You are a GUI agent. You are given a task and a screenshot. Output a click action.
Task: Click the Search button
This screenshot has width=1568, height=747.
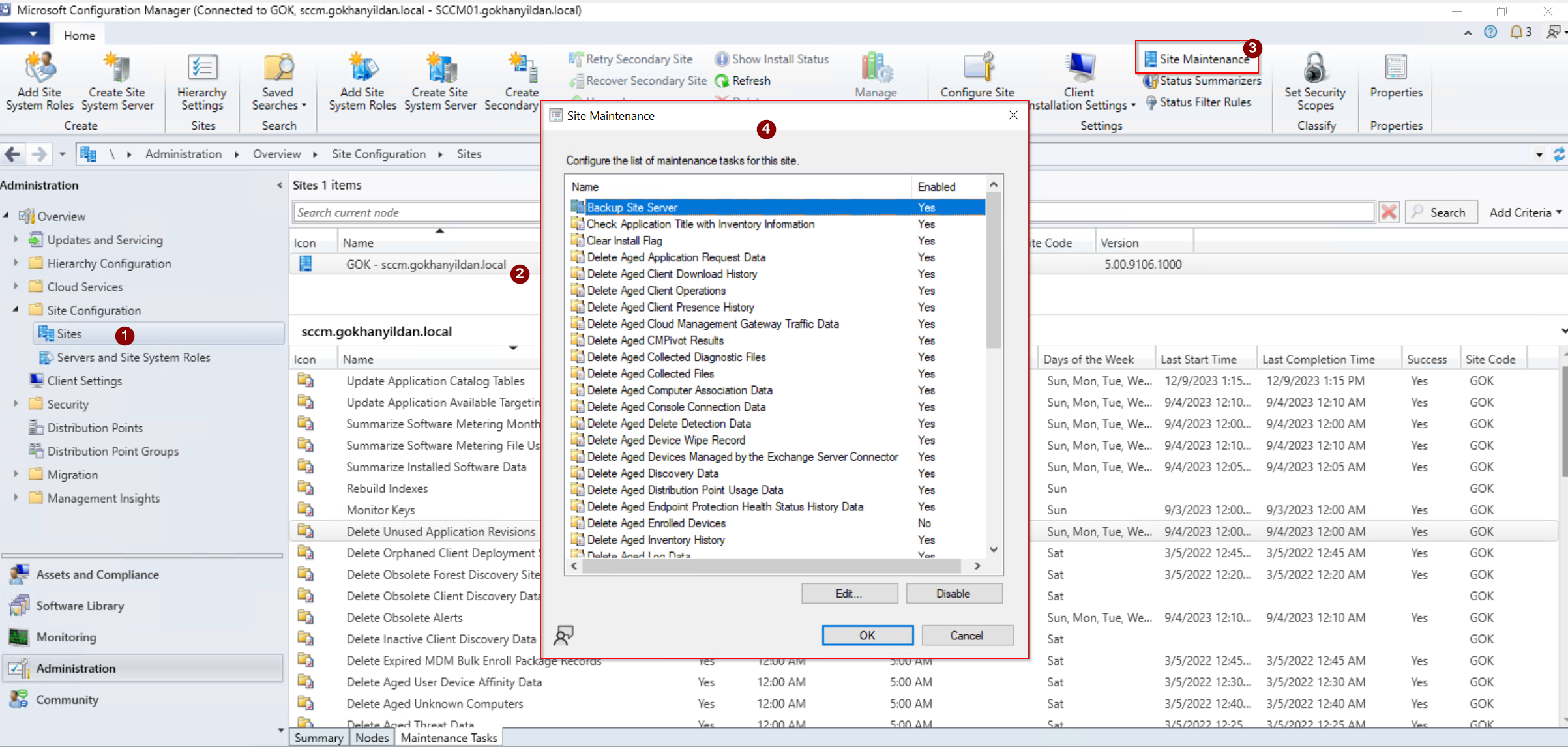tap(1441, 212)
